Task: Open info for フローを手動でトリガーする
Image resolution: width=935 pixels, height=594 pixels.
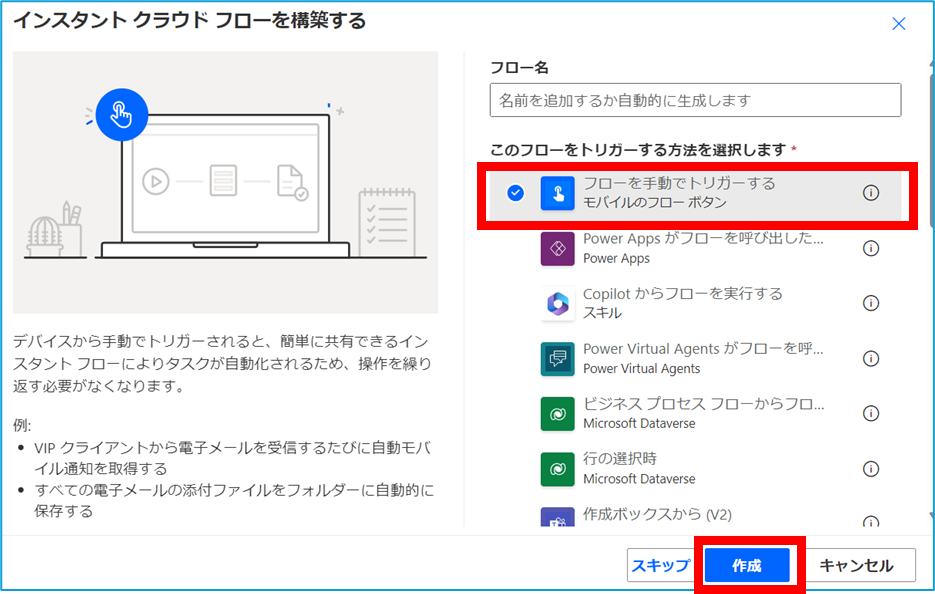Action: point(871,193)
